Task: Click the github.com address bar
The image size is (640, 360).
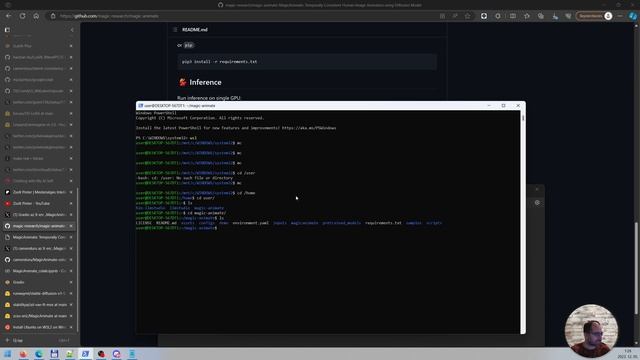Action: pos(245,16)
